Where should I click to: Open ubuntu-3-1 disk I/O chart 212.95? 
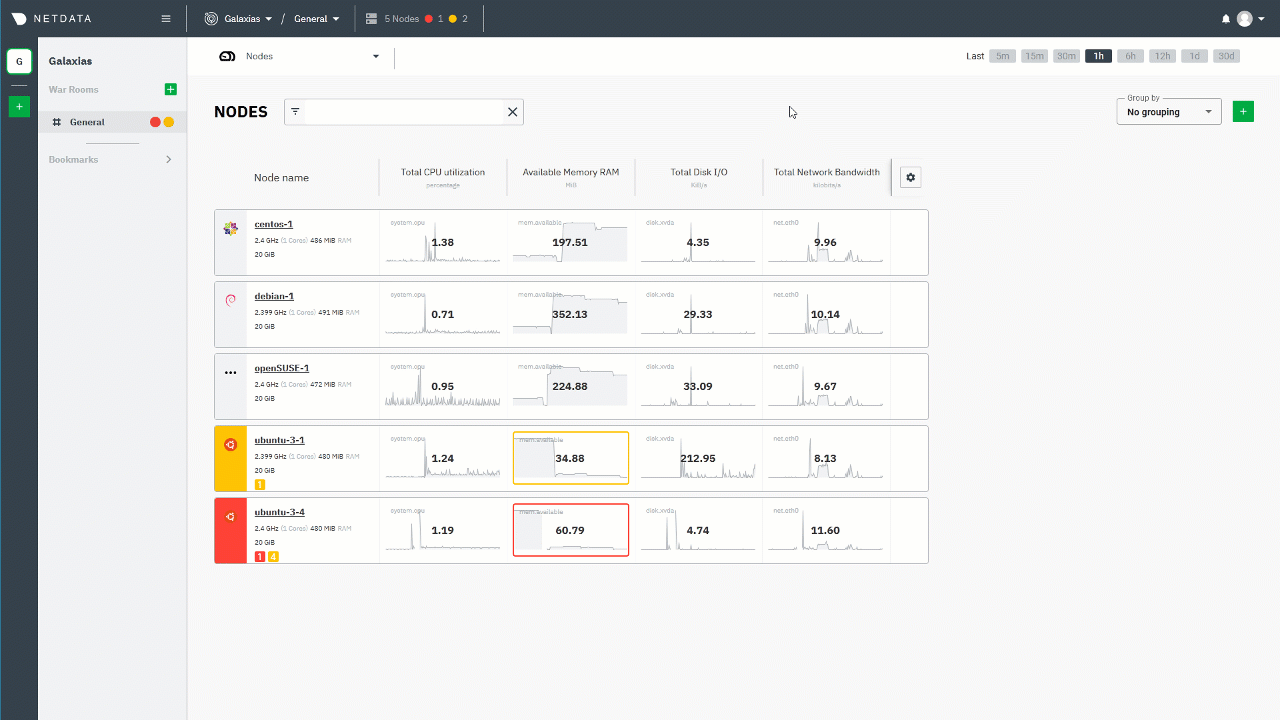click(x=698, y=458)
